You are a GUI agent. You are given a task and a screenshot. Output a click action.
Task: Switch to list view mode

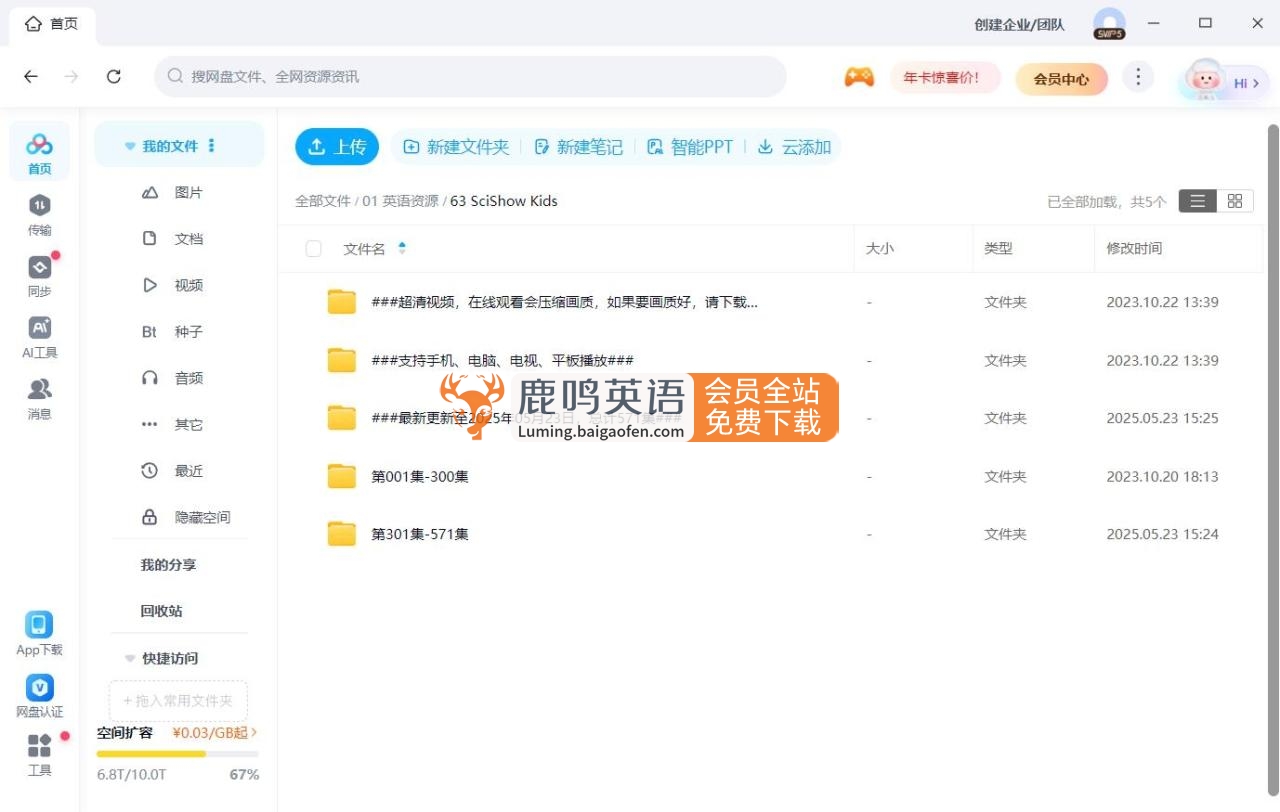tap(1197, 201)
